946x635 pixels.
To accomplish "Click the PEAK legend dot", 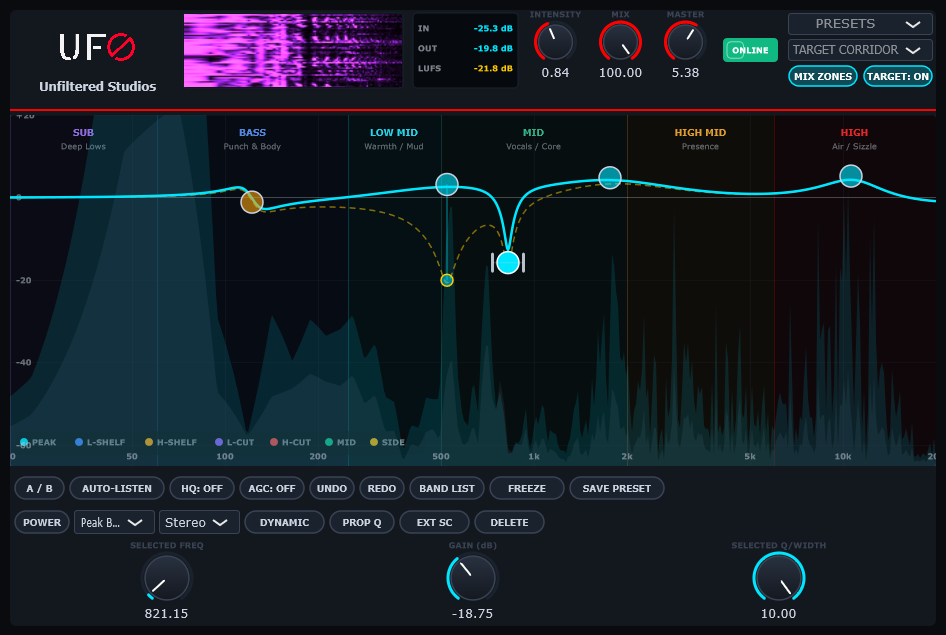I will (x=24, y=442).
